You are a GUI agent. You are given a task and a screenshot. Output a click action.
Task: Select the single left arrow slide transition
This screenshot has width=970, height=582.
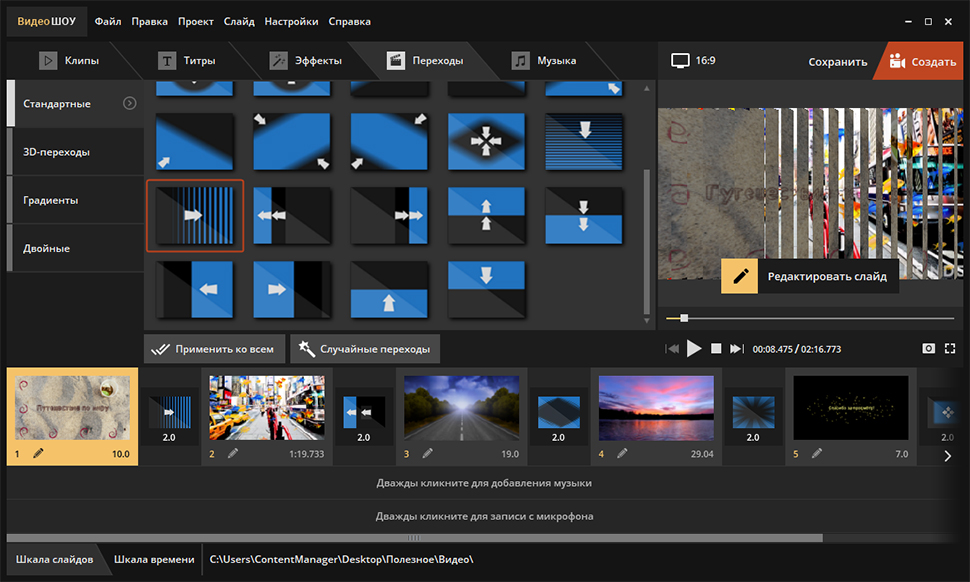(195, 289)
